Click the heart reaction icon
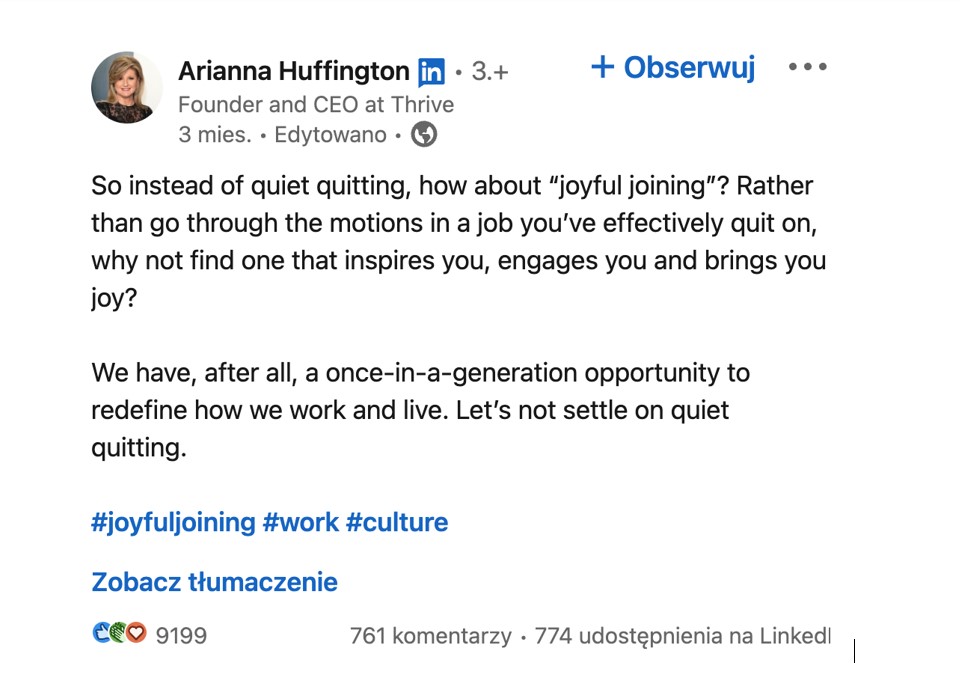Viewport: 960px width, 699px height. [136, 633]
